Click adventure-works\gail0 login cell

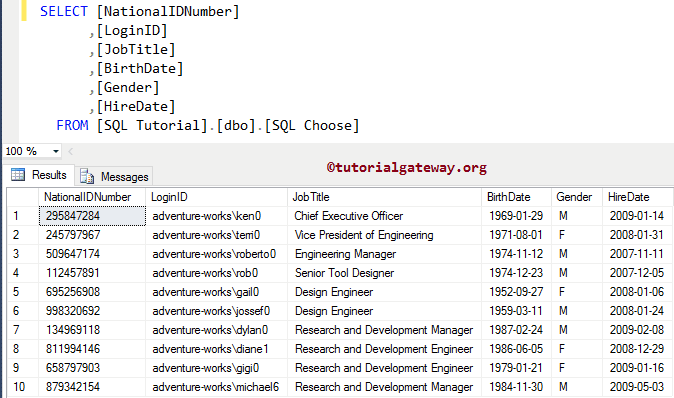coord(216,292)
